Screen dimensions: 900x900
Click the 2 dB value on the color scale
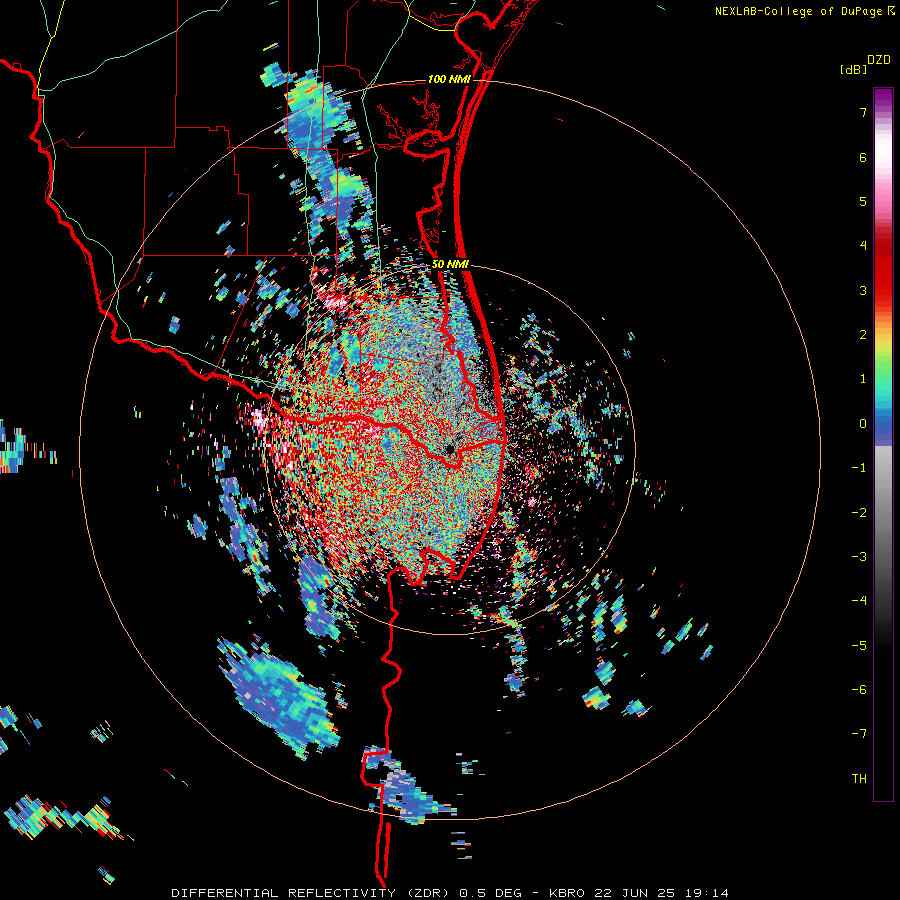point(863,335)
